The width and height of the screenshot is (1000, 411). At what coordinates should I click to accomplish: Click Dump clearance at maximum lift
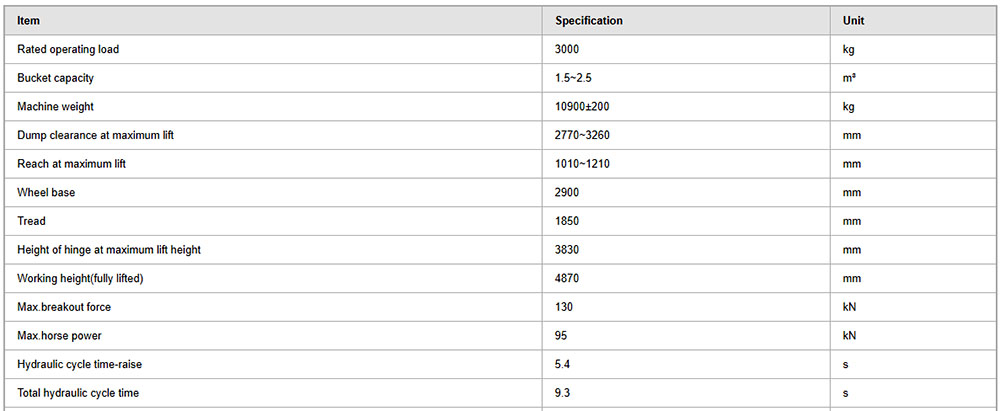click(x=95, y=135)
